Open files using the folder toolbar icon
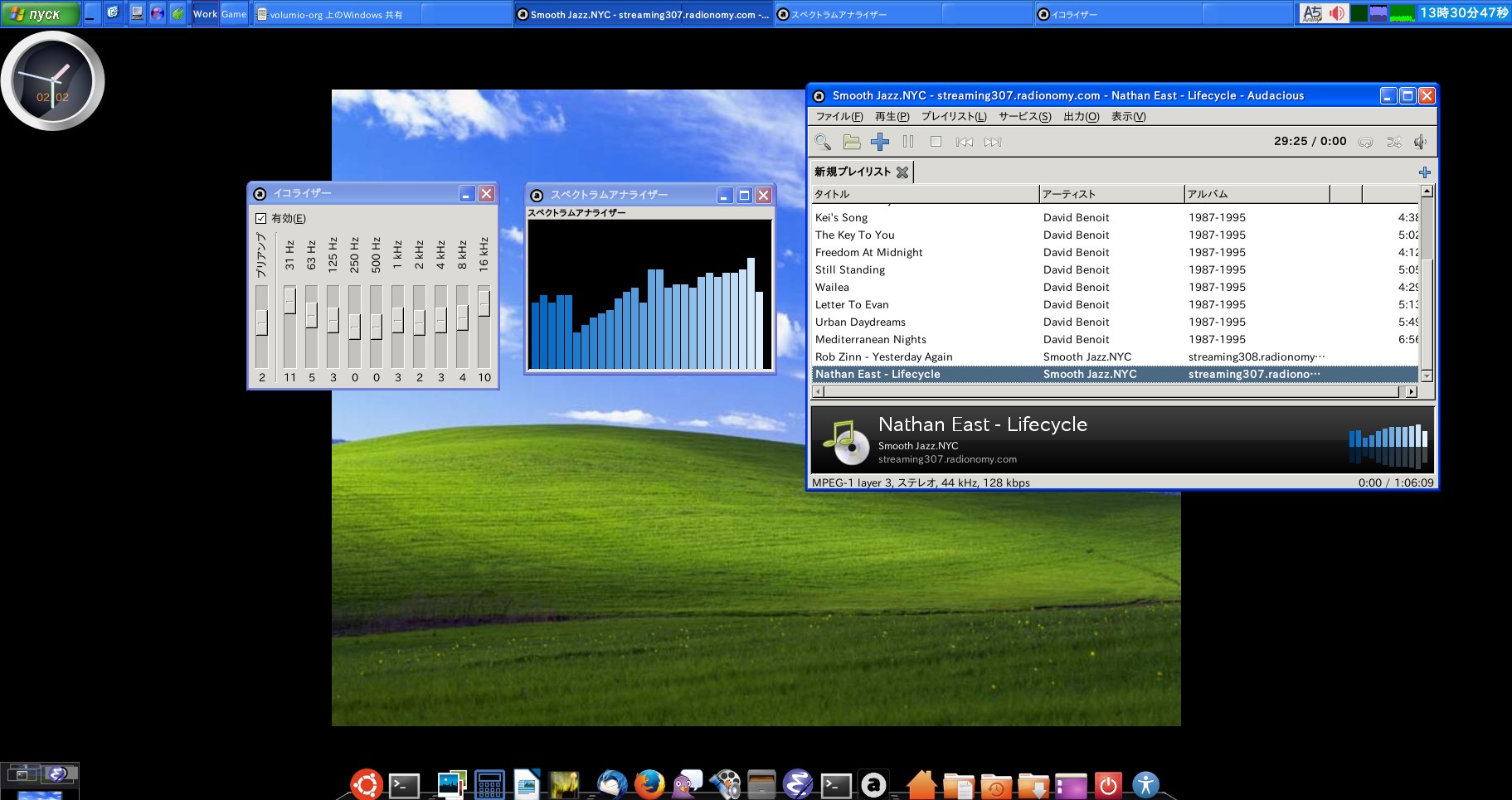1512x800 pixels. click(x=852, y=142)
